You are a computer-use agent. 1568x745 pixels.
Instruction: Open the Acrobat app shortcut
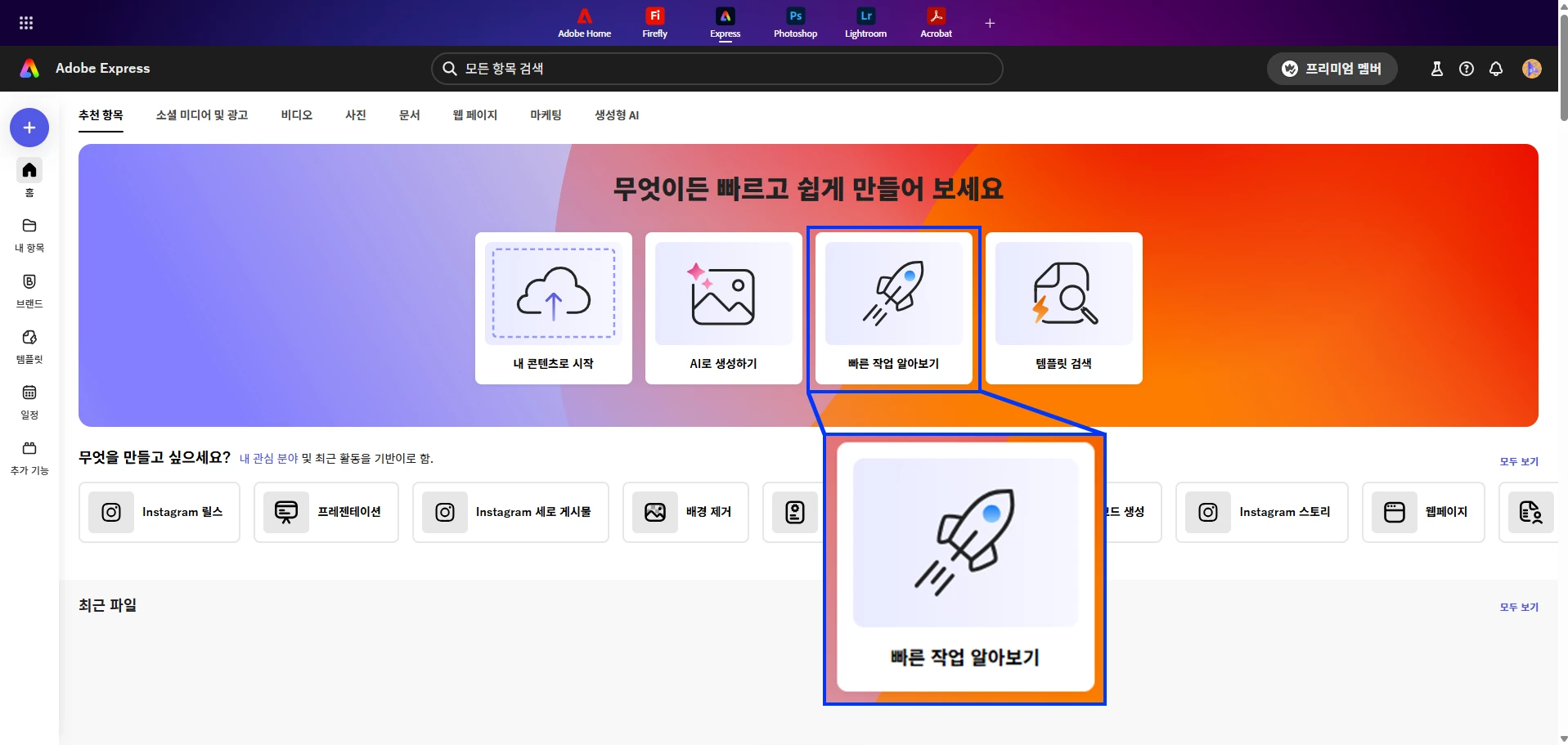(x=936, y=23)
